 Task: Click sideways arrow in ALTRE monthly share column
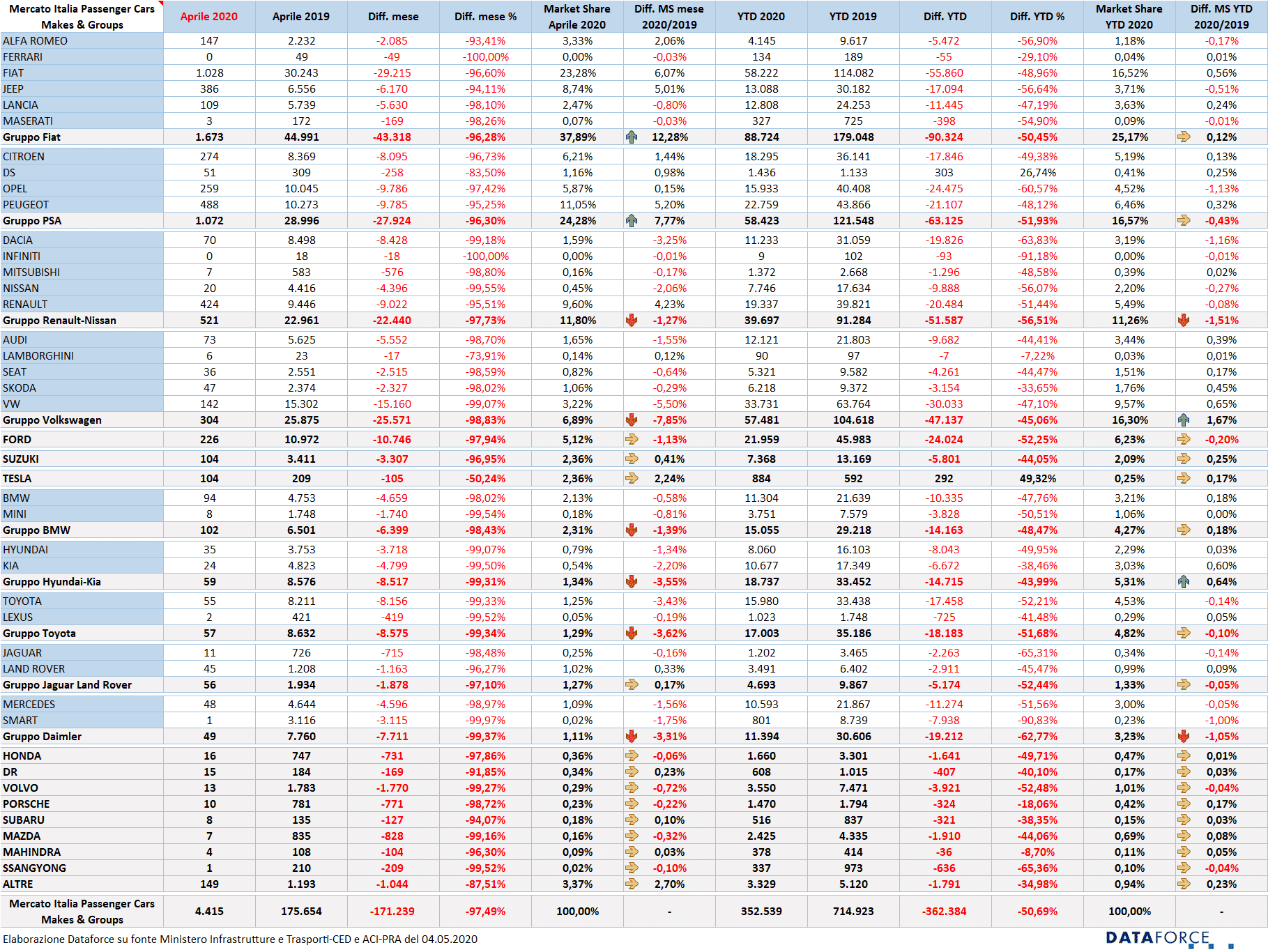coord(632,884)
